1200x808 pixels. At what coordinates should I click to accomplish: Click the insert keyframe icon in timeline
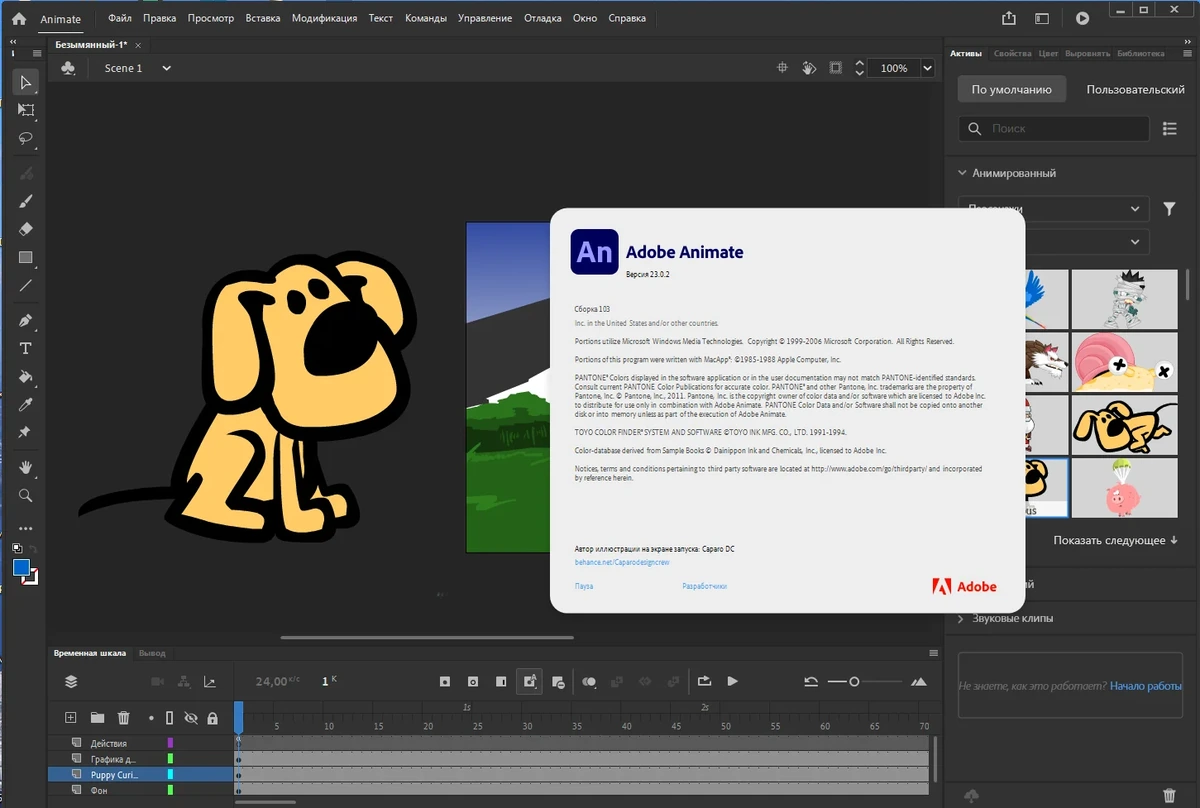[x=445, y=682]
